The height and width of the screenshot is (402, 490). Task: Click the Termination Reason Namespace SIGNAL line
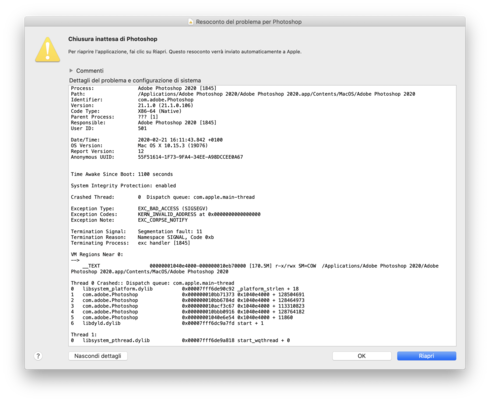(142, 237)
